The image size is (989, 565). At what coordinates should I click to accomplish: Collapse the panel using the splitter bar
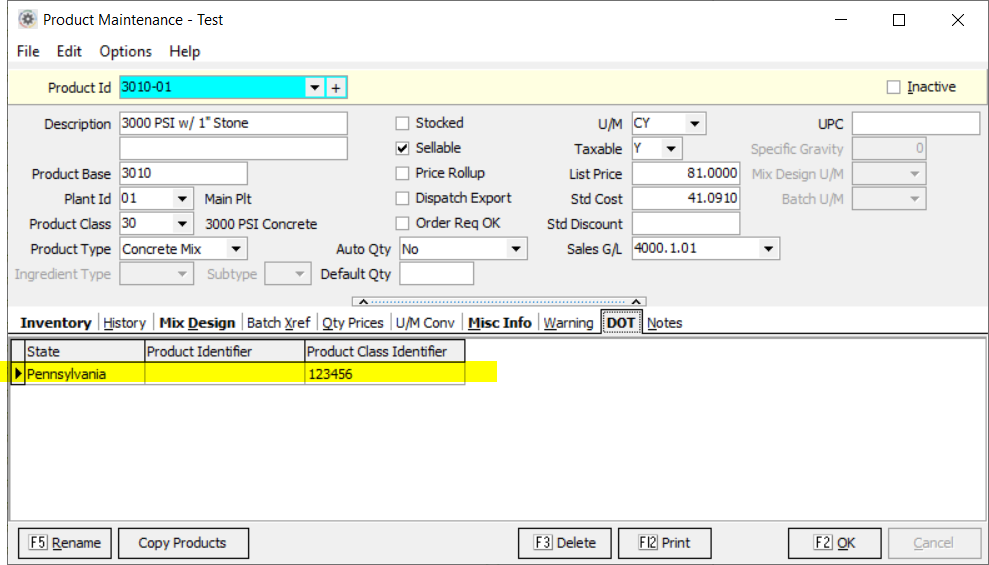(x=499, y=302)
